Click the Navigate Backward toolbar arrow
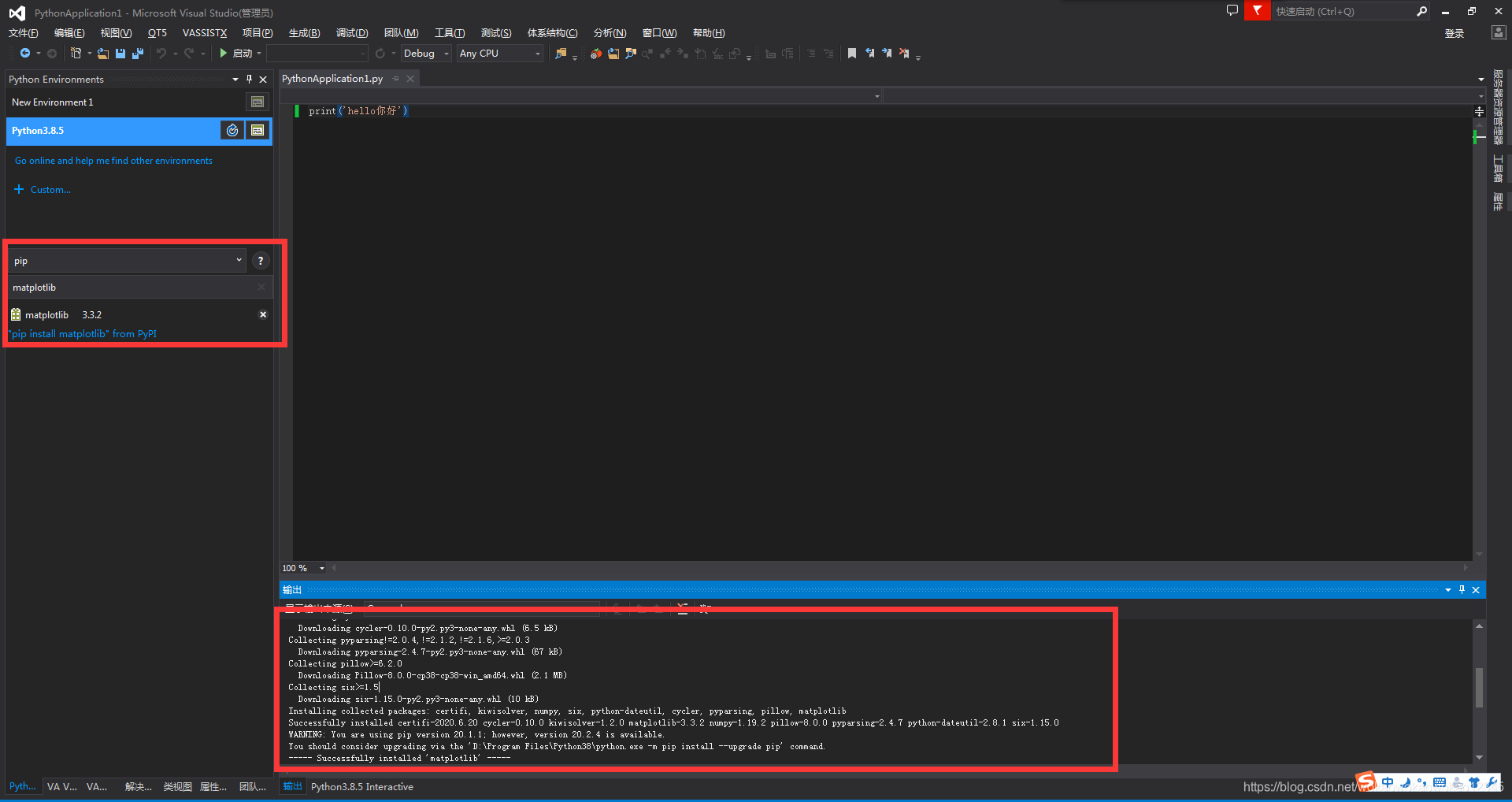Screen dimensions: 1512x802 click(25, 54)
